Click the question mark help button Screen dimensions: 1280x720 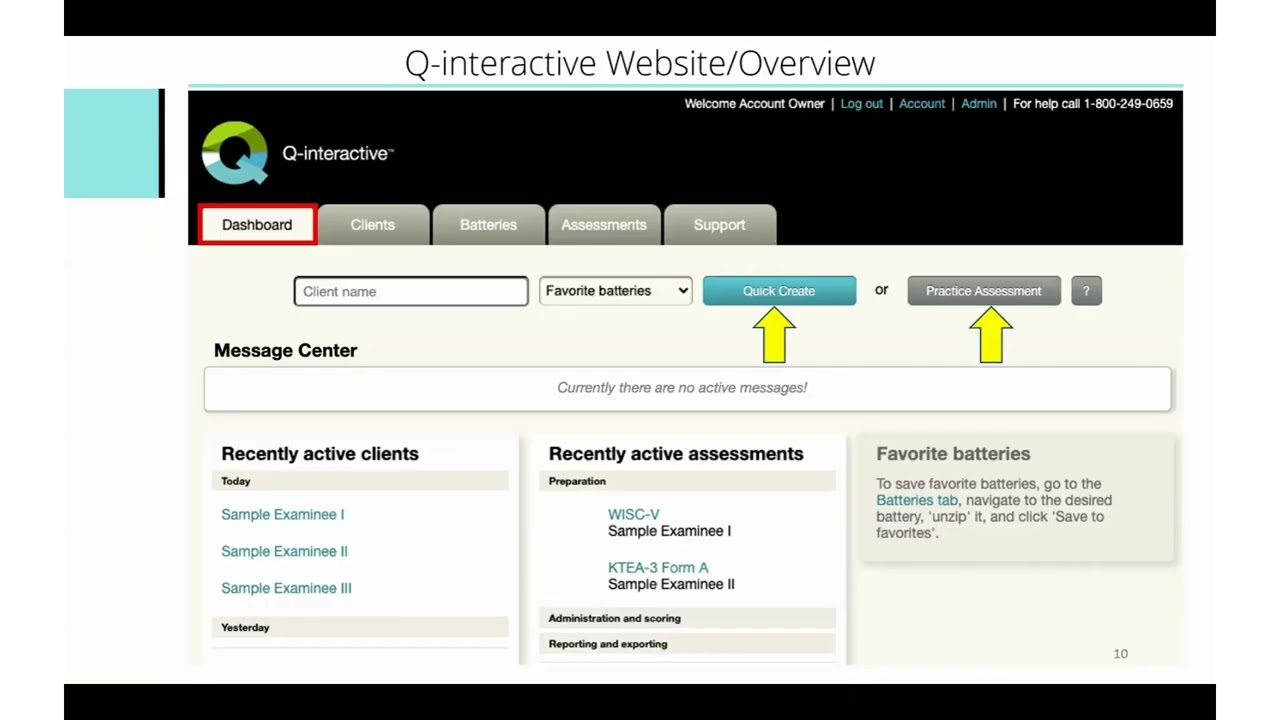point(1086,291)
